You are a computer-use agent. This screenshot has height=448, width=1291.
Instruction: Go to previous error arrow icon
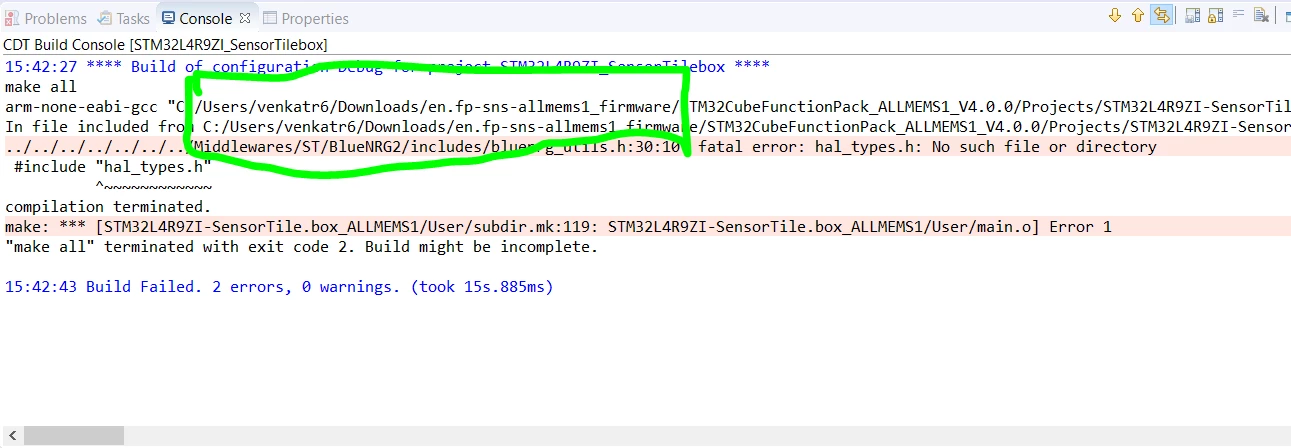coord(1137,15)
